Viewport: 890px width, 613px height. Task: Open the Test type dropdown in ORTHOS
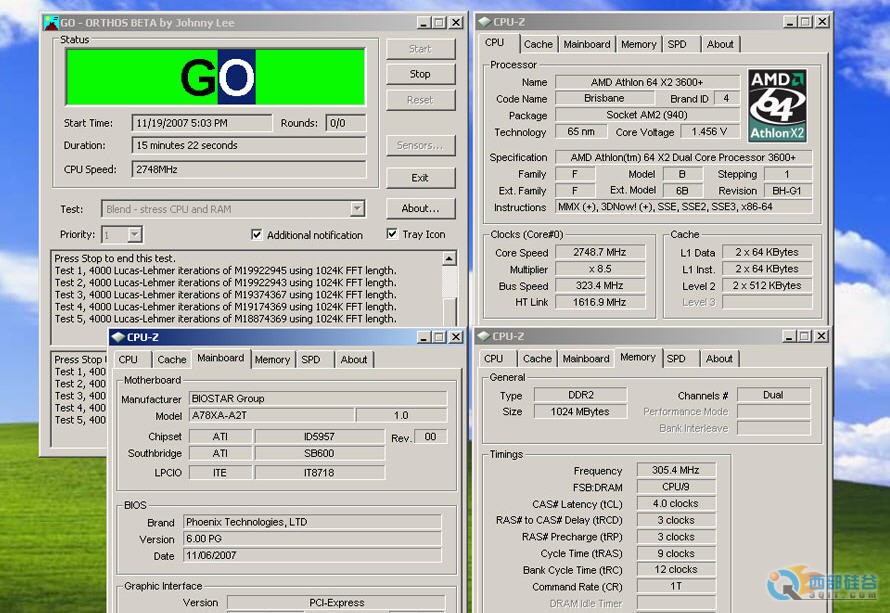357,209
